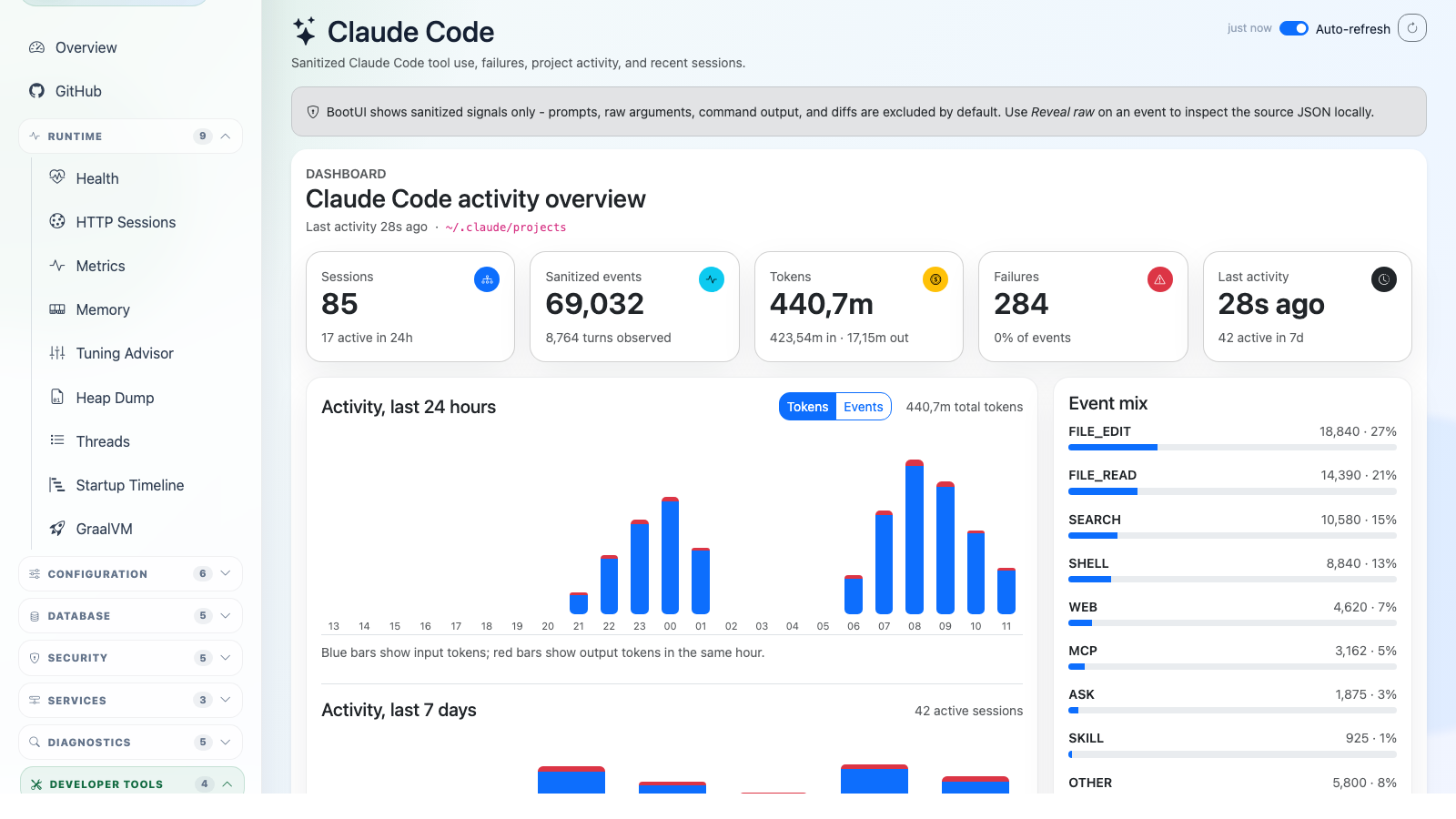Click the Heap Dump file icon
Image resolution: width=1456 pixels, height=819 pixels.
(x=57, y=397)
